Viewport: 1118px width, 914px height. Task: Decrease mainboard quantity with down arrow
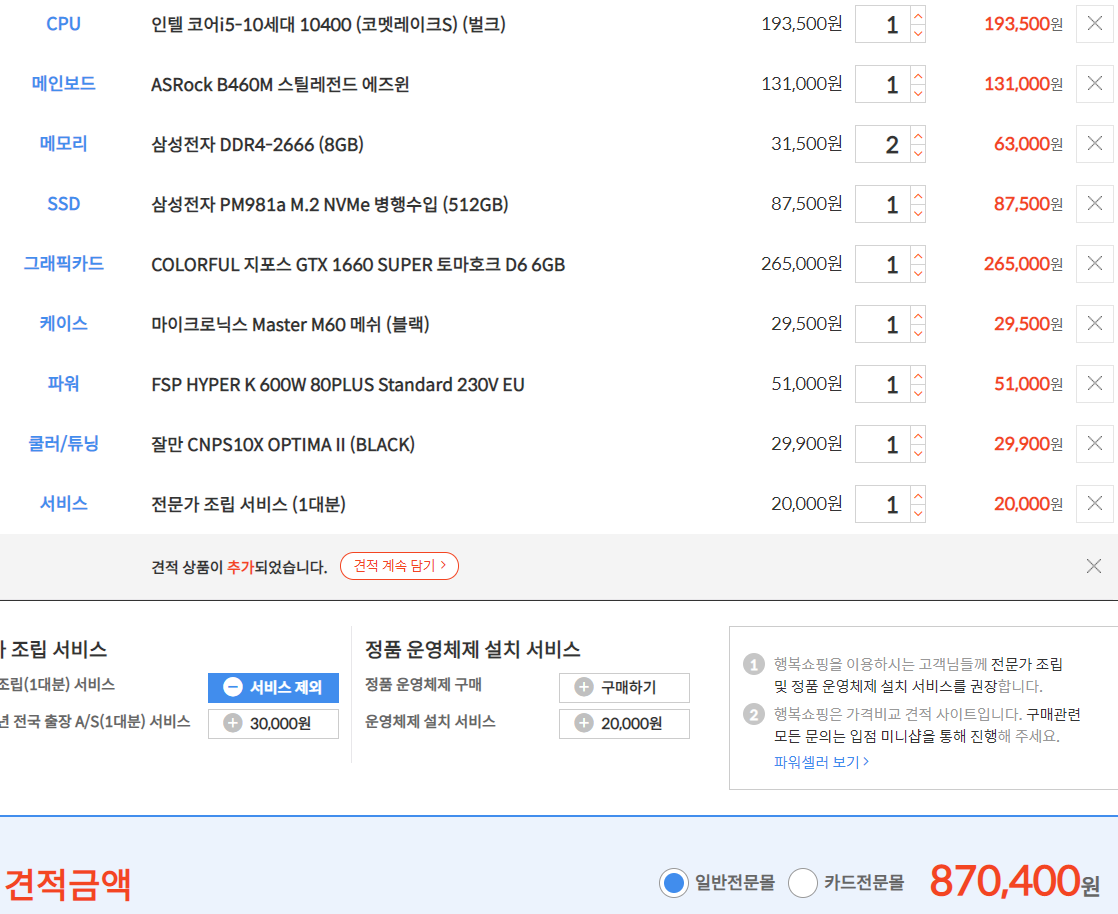(x=918, y=93)
